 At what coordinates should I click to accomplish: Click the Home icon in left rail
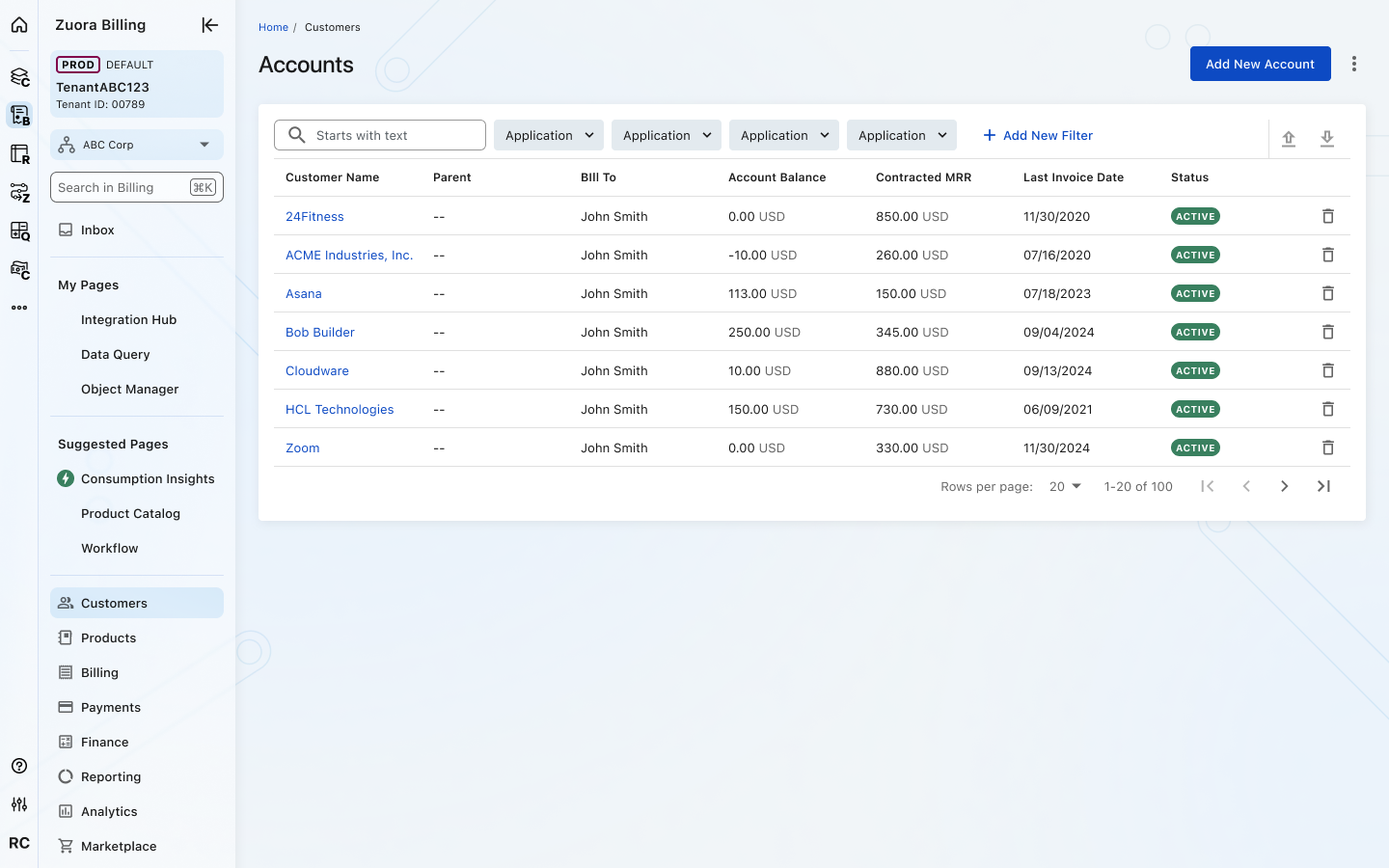[19, 25]
